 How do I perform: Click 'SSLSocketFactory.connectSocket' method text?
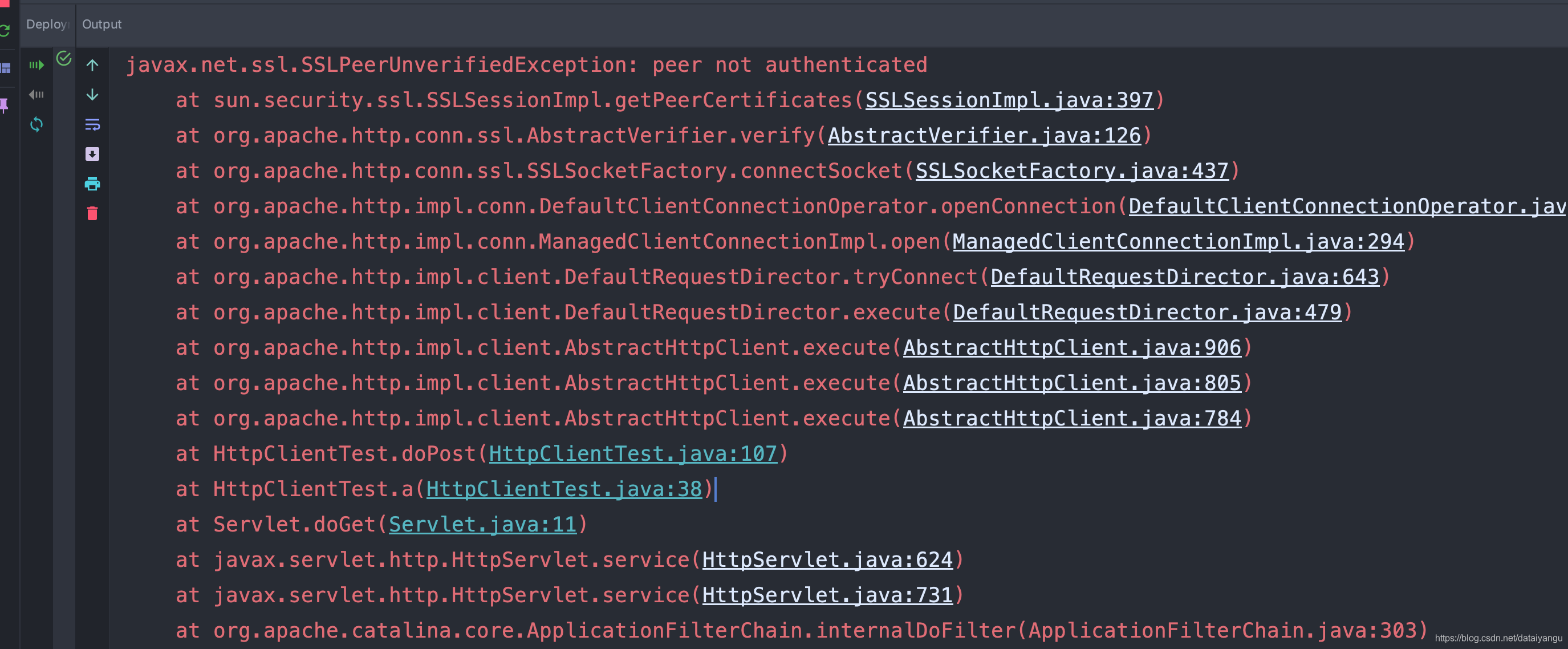coord(714,171)
